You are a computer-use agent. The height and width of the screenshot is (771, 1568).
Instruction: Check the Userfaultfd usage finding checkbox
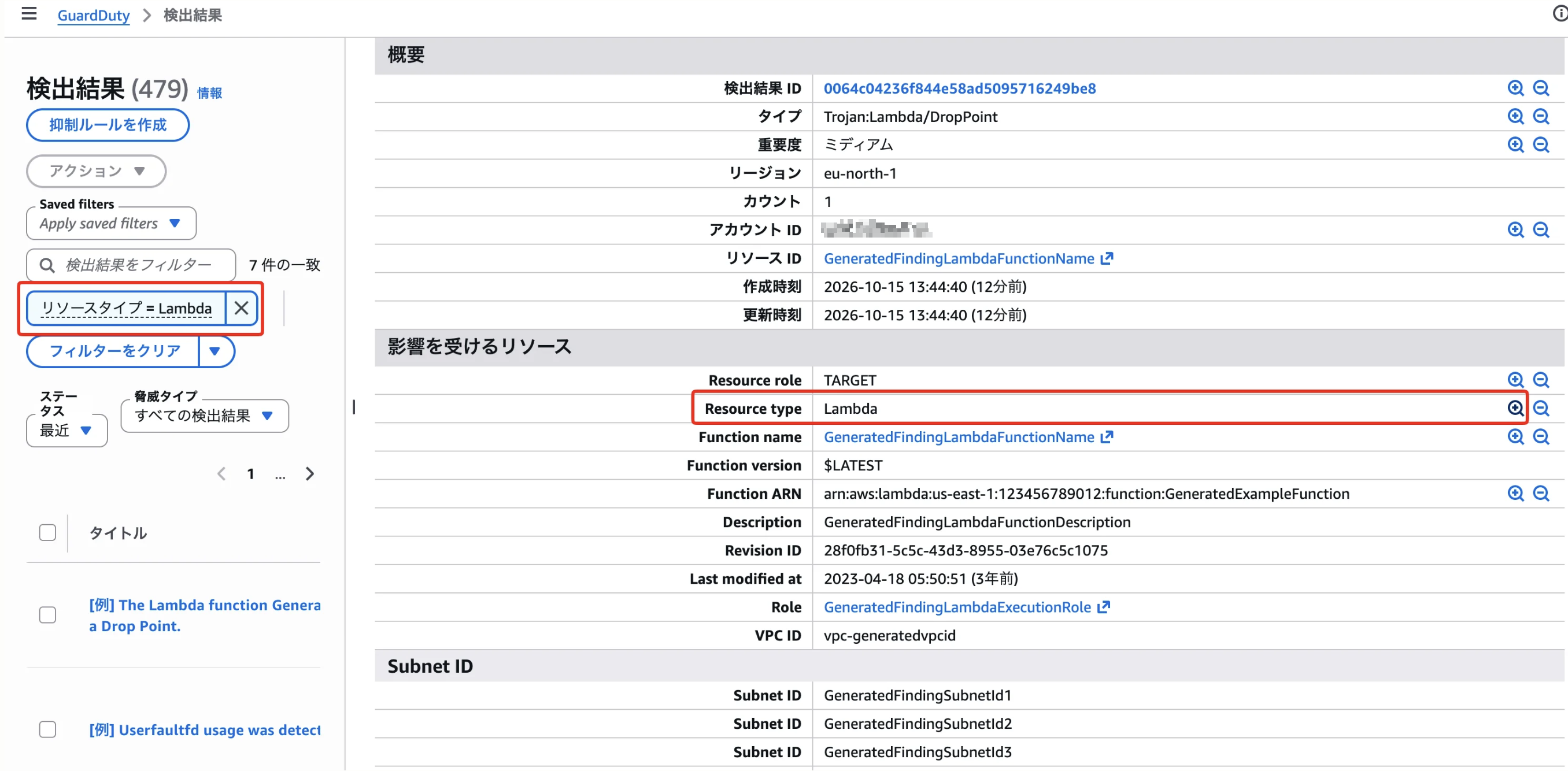point(47,729)
